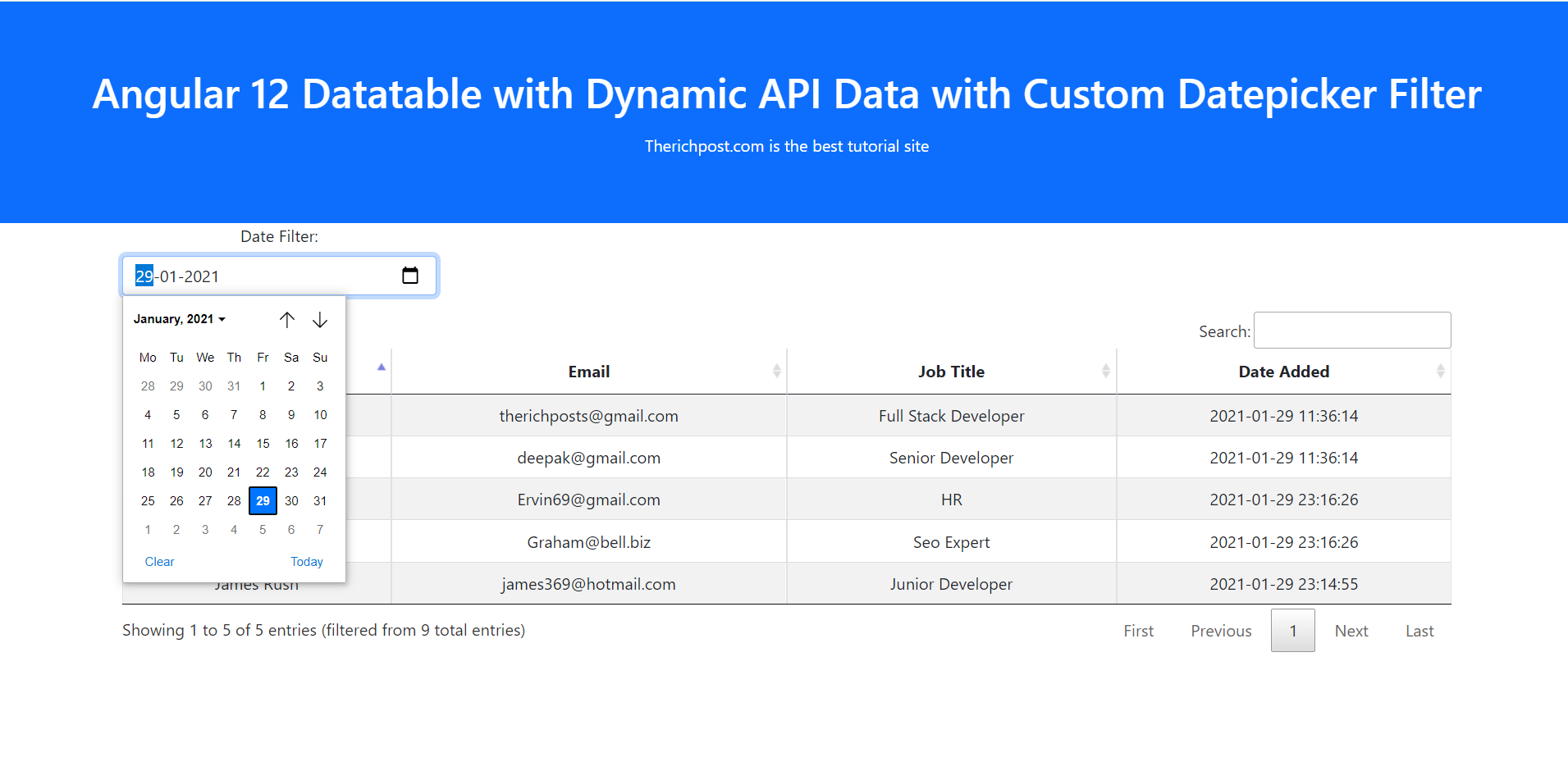This screenshot has width=1568, height=762.
Task: Click Senior Developer cell
Action: 952,458
